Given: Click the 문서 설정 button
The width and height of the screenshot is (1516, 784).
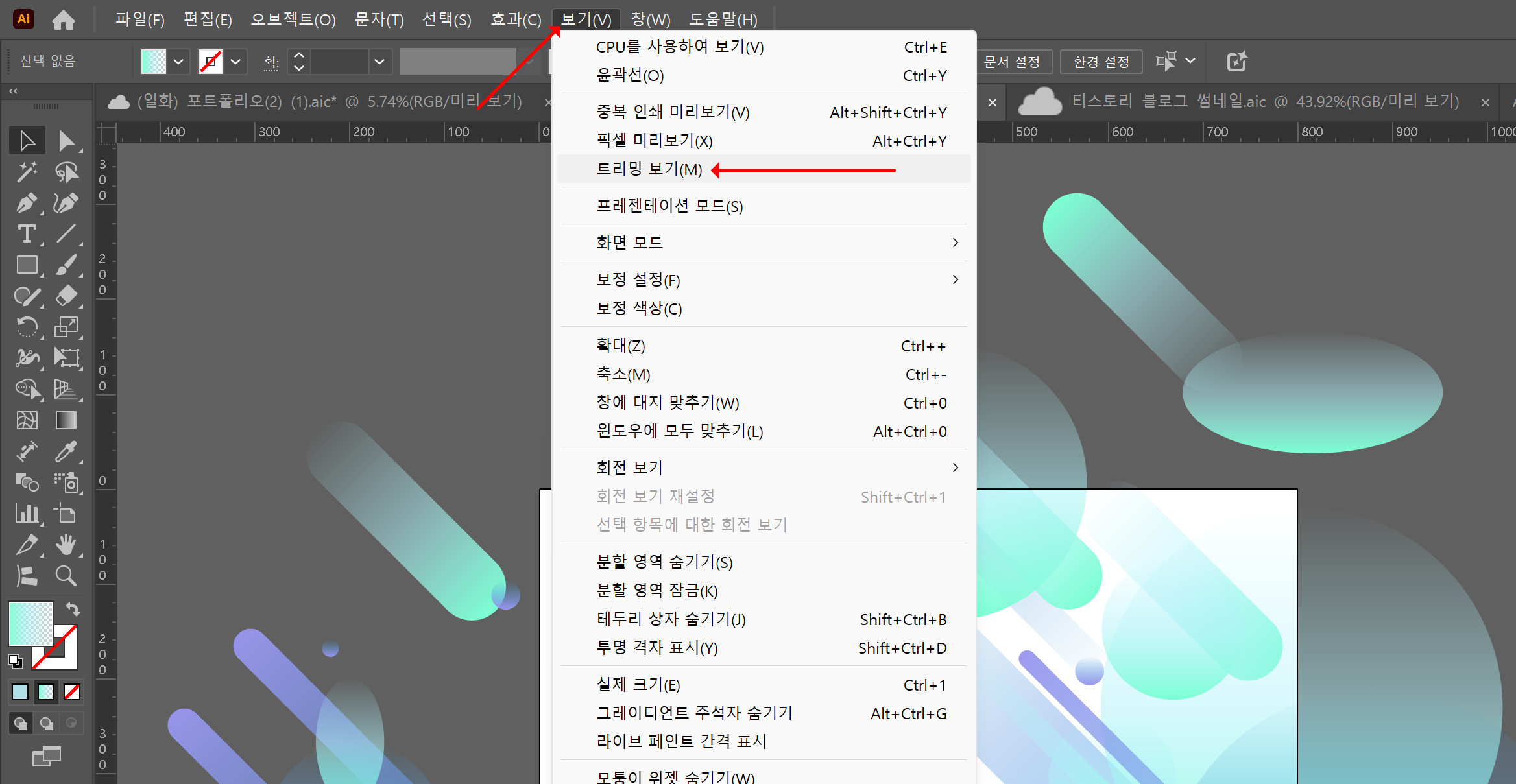Looking at the screenshot, I should [x=1015, y=62].
